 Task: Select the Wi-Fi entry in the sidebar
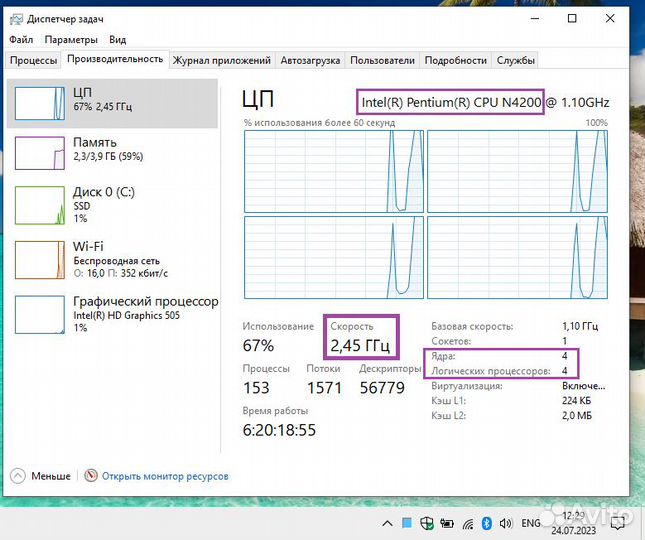(x=112, y=260)
